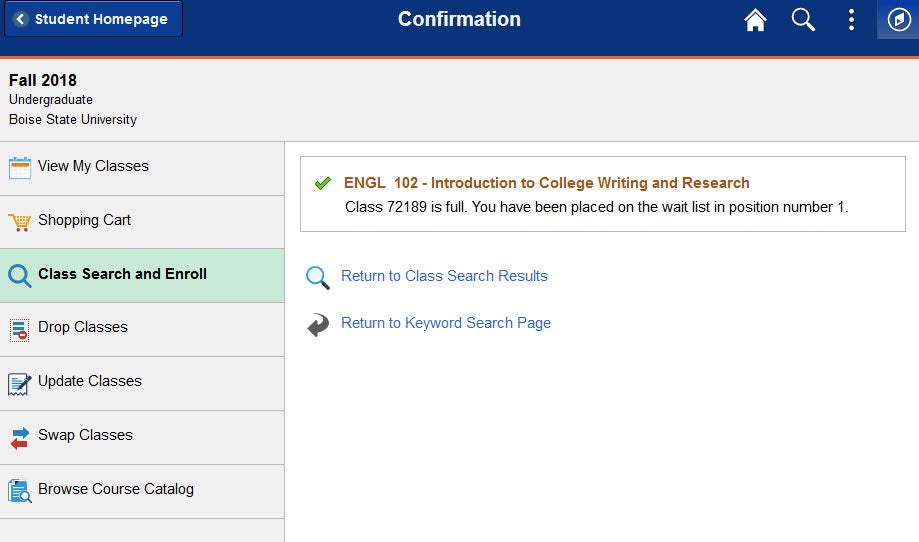The image size is (919, 542).
Task: Open the global search magnifier icon
Action: coord(803,19)
